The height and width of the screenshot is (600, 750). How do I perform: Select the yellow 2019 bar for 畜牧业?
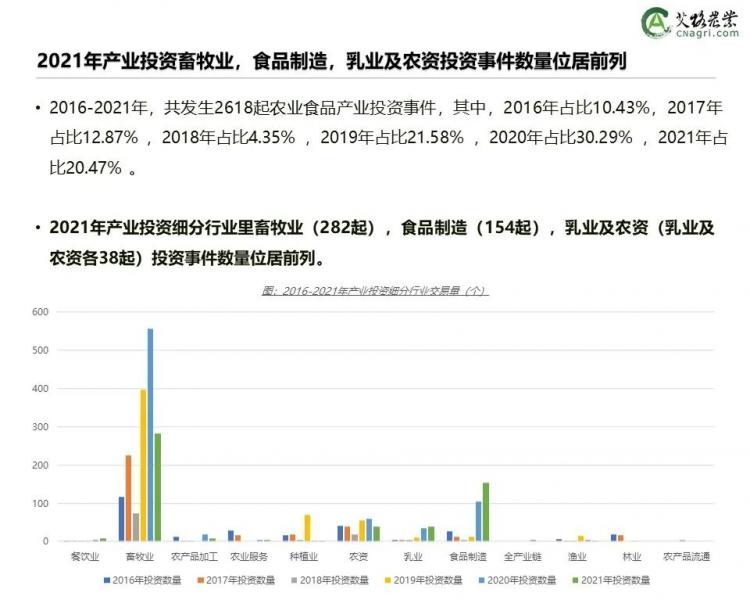click(143, 465)
